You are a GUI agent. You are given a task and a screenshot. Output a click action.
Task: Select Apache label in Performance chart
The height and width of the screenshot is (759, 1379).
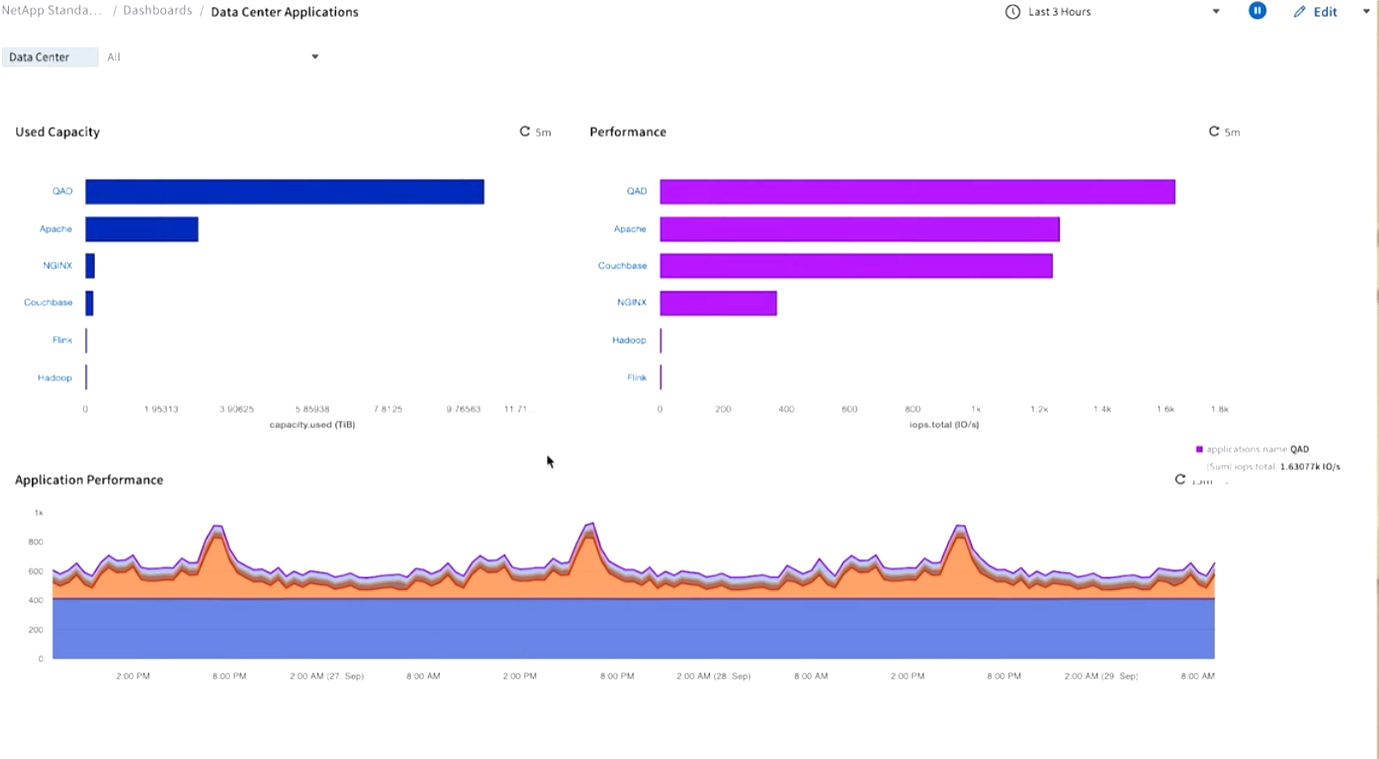[x=630, y=229]
